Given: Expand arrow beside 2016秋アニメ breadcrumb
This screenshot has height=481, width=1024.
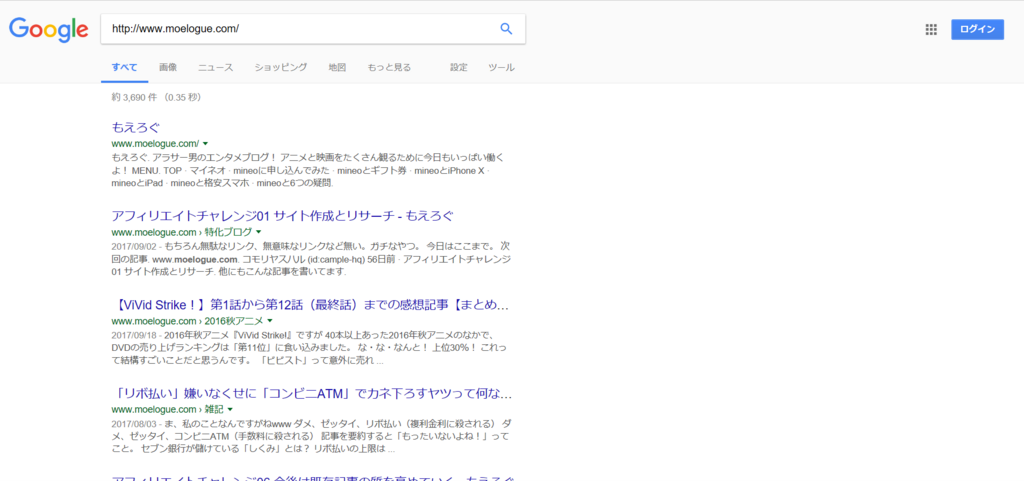Looking at the screenshot, I should (270, 321).
